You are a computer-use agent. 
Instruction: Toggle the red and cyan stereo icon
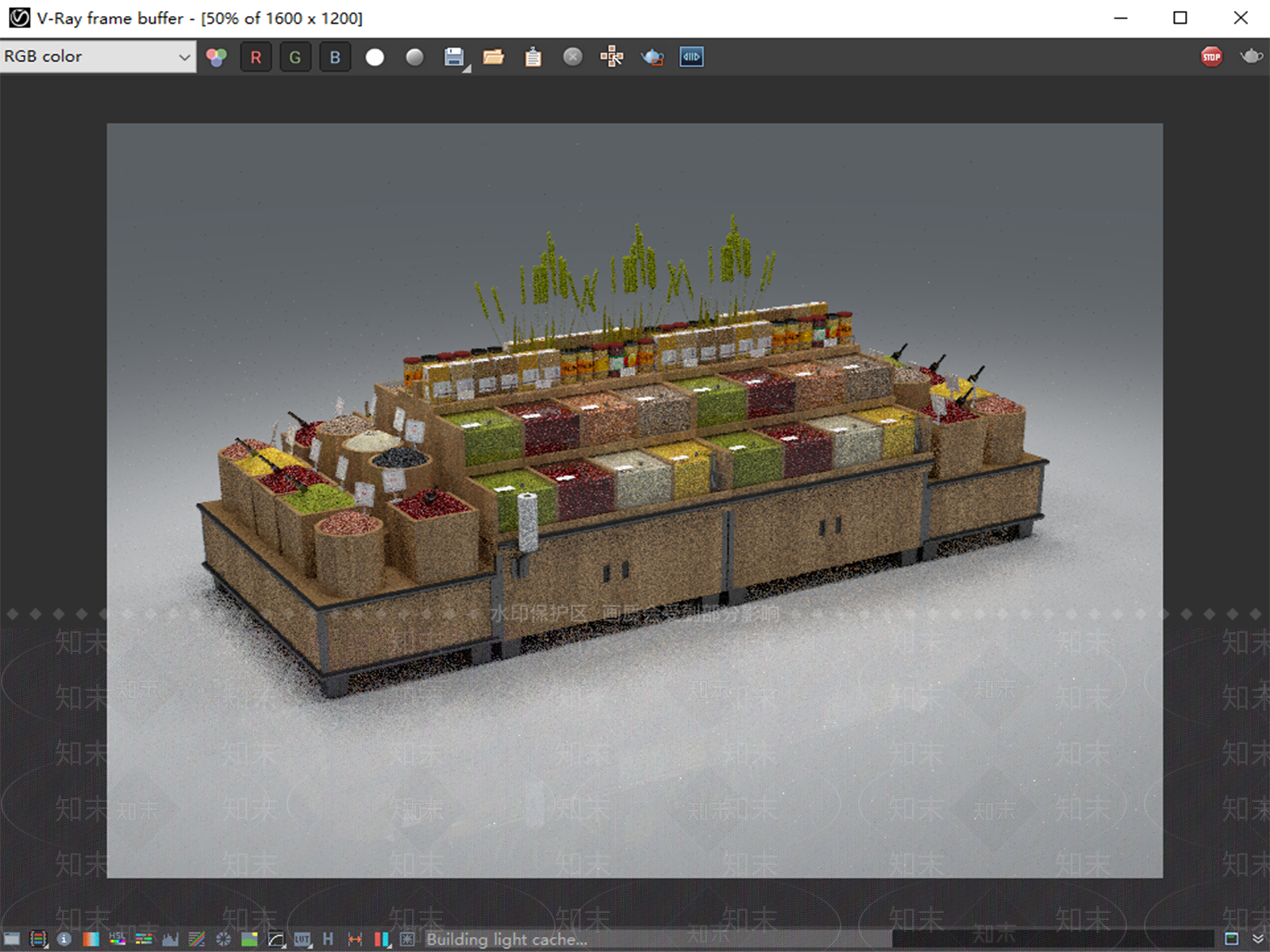click(x=382, y=939)
